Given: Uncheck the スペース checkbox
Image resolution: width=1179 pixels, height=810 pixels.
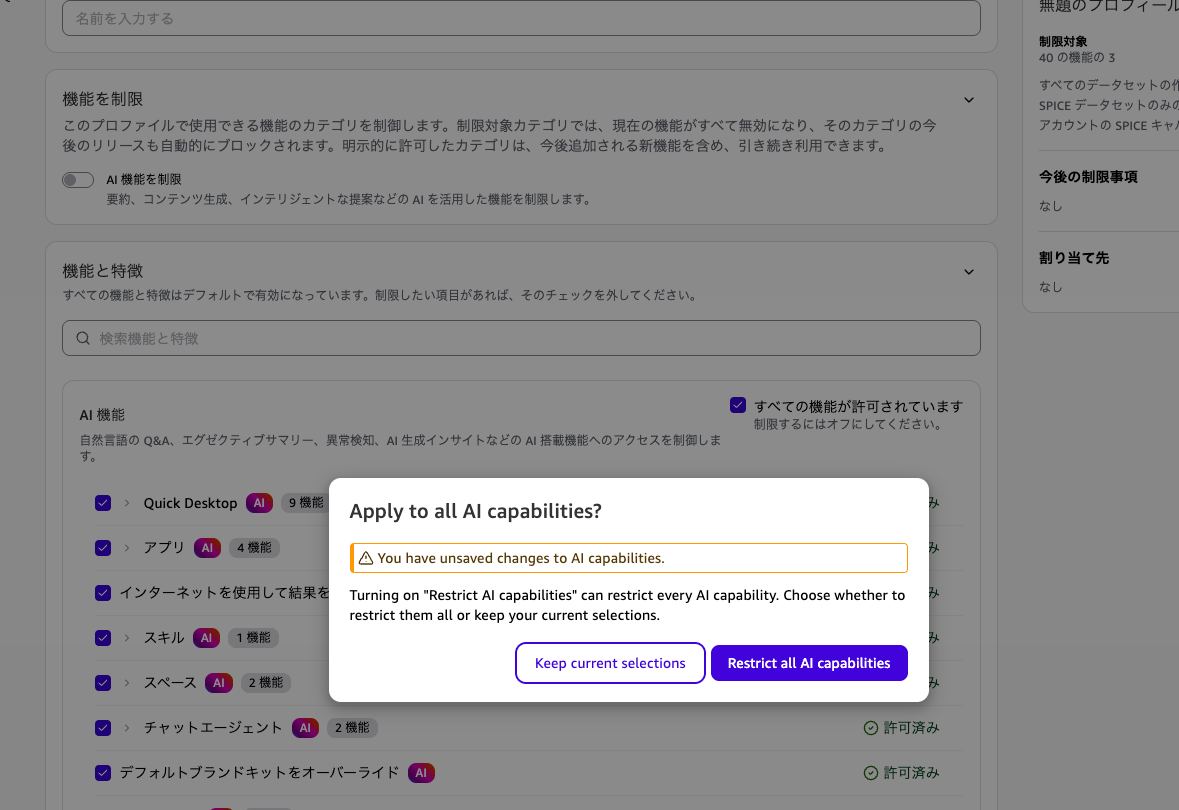Looking at the screenshot, I should click(x=103, y=683).
